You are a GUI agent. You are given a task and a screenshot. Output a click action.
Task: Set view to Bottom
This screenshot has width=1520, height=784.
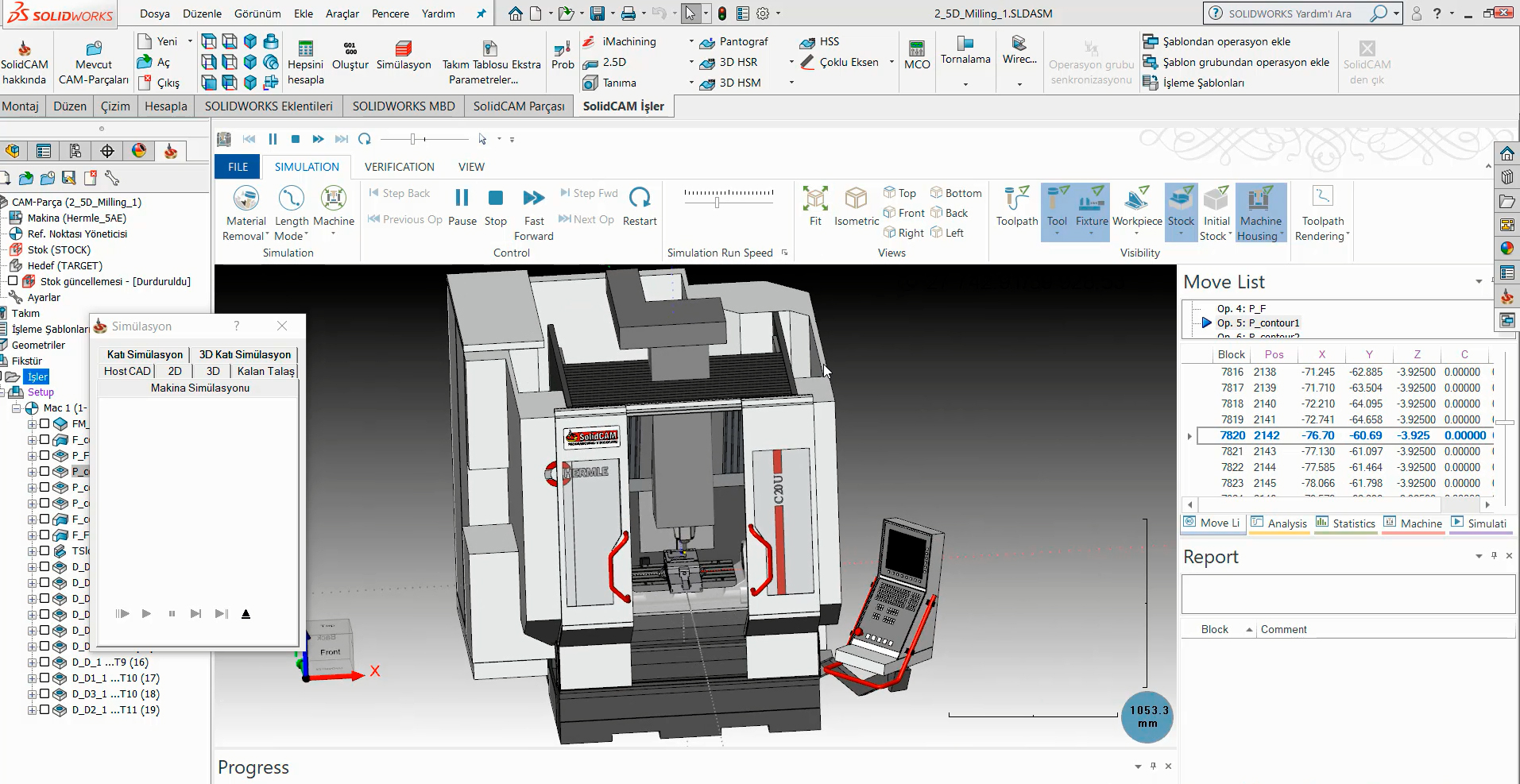click(x=956, y=193)
